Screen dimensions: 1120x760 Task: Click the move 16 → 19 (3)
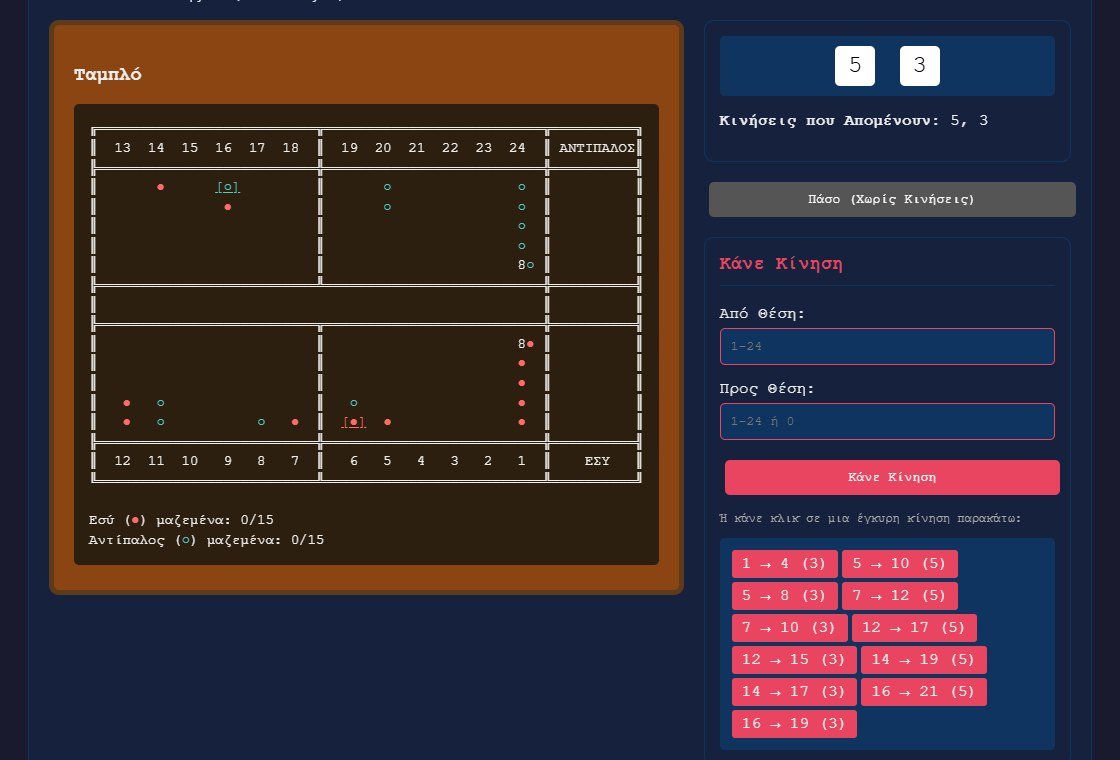click(x=794, y=724)
